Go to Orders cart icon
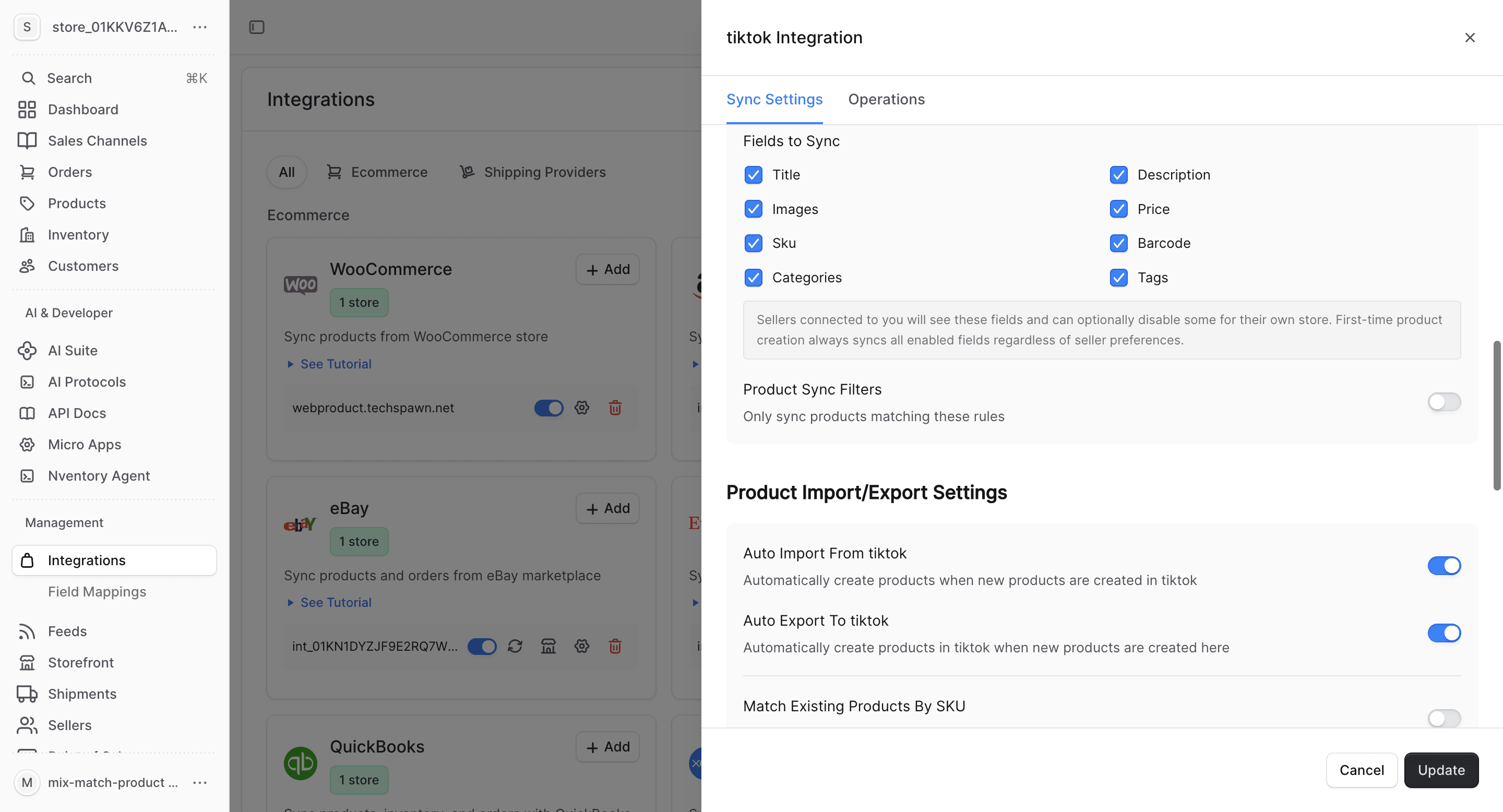1503x812 pixels. 27,172
